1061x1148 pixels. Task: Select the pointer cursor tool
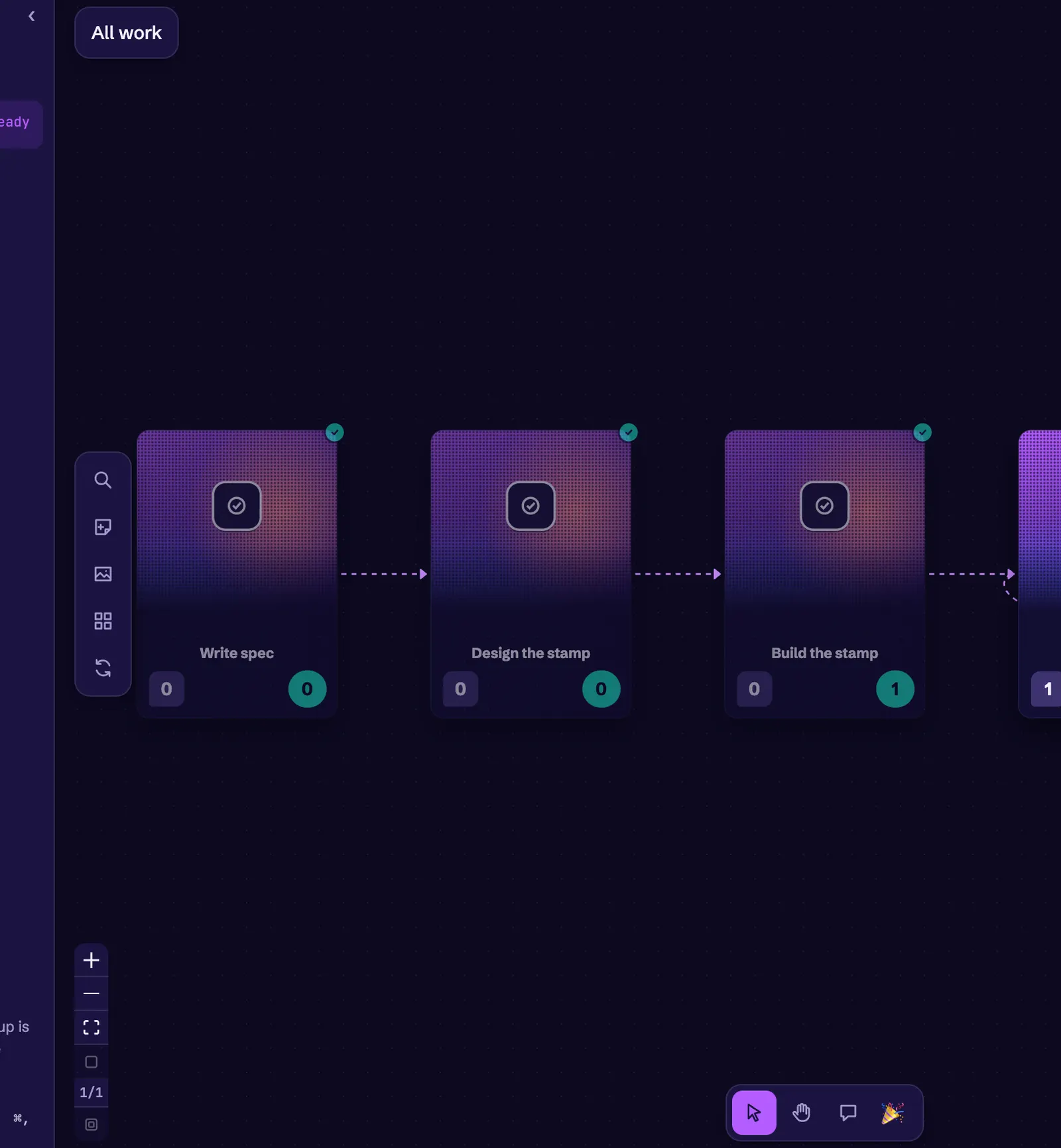pyautogui.click(x=754, y=1112)
